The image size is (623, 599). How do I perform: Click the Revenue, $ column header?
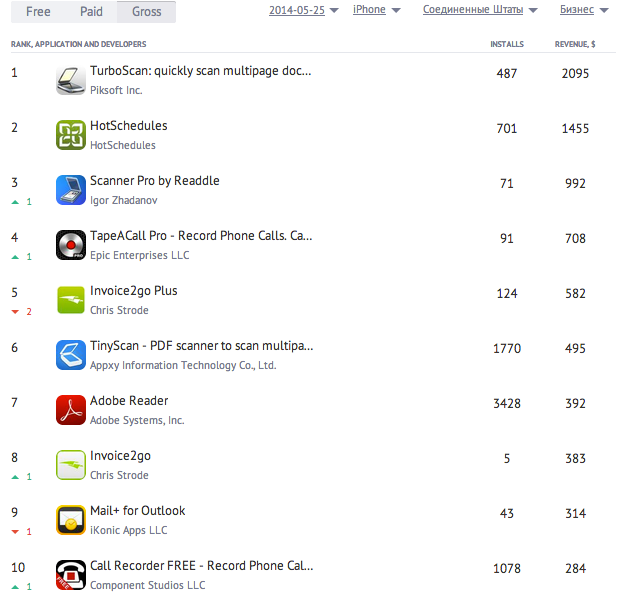coord(576,45)
